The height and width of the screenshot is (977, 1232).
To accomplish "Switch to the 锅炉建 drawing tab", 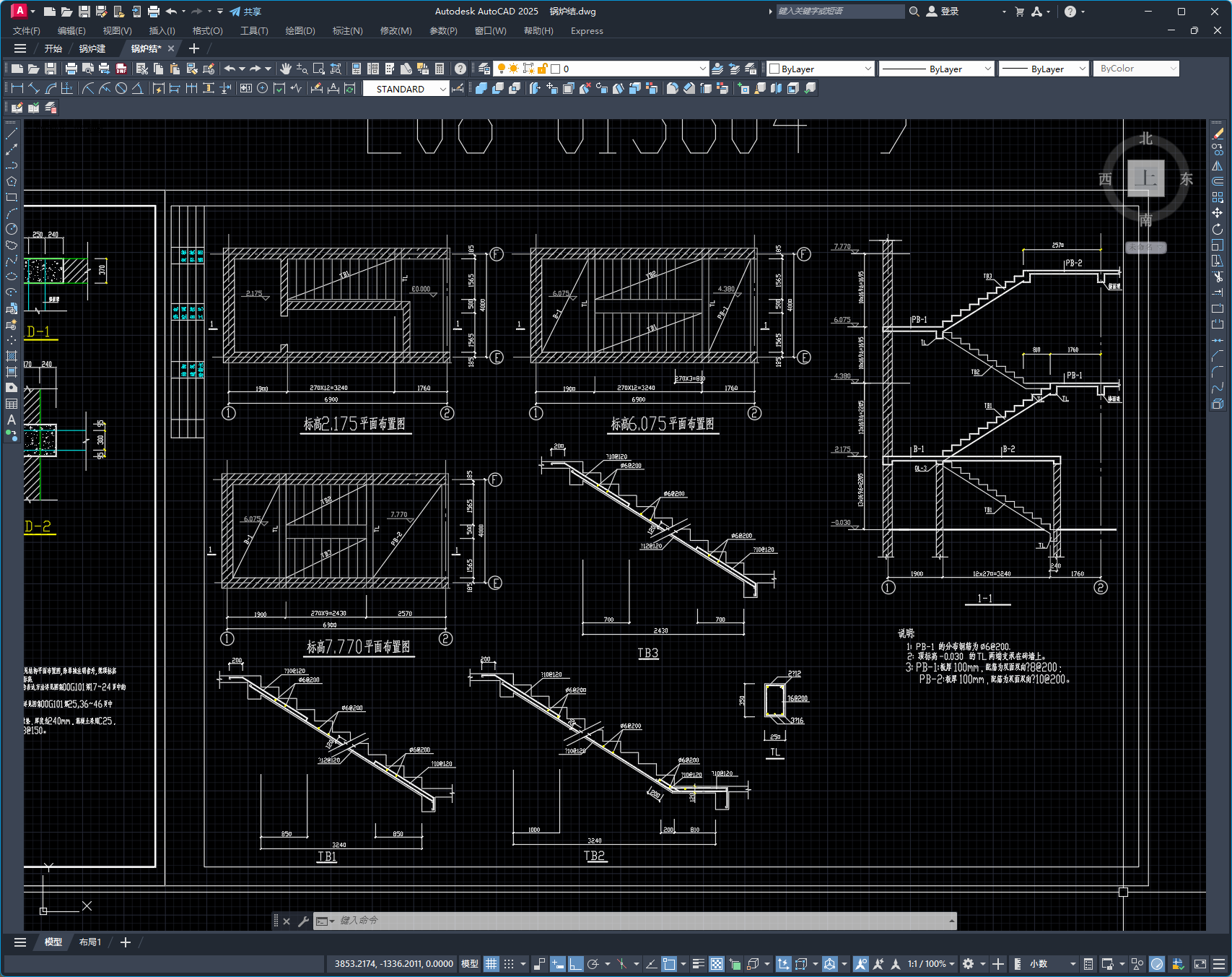I will 92,48.
